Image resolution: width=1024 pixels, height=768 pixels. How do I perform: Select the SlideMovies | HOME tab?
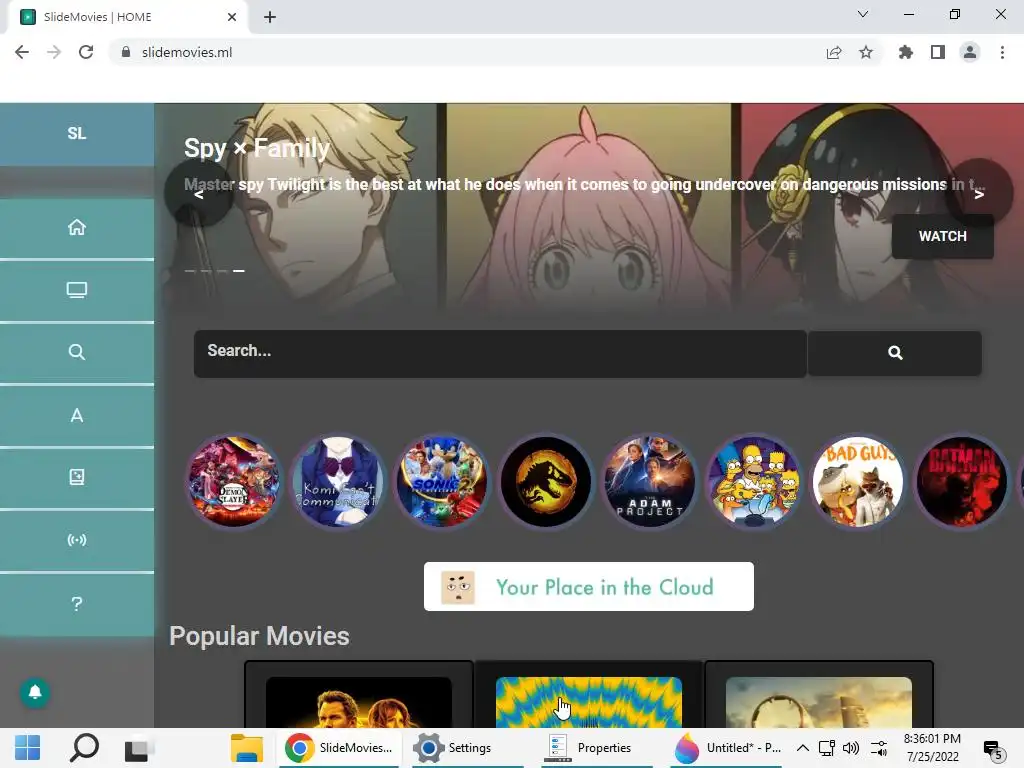point(127,17)
